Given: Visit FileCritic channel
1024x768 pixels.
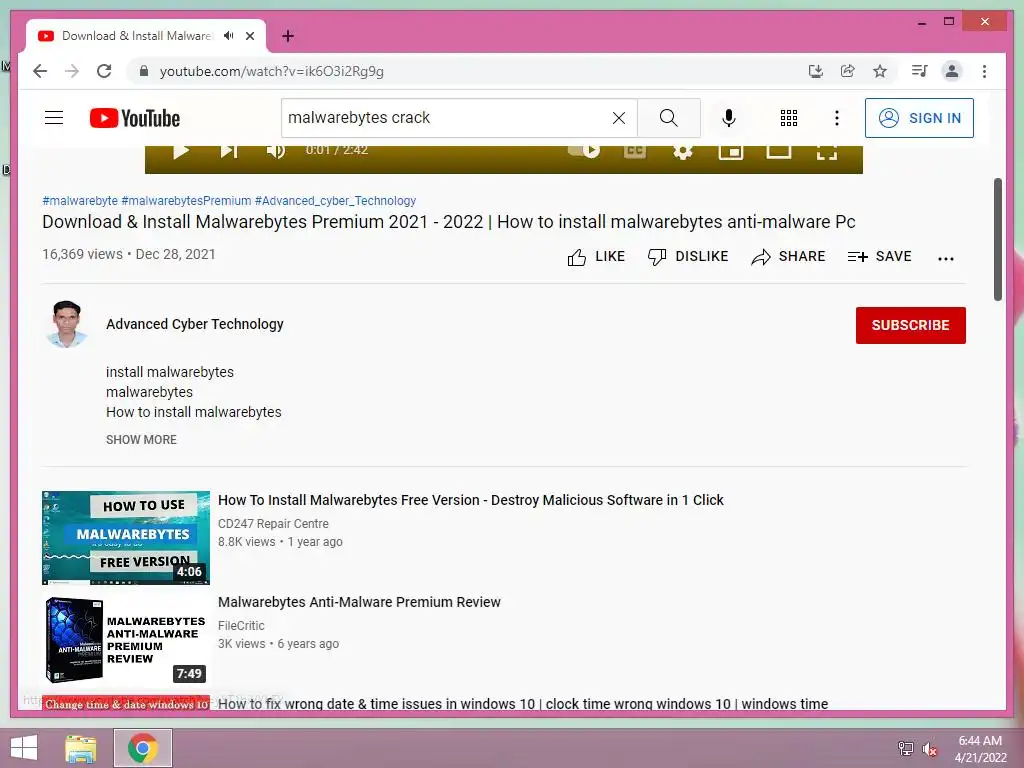Looking at the screenshot, I should 241,626.
